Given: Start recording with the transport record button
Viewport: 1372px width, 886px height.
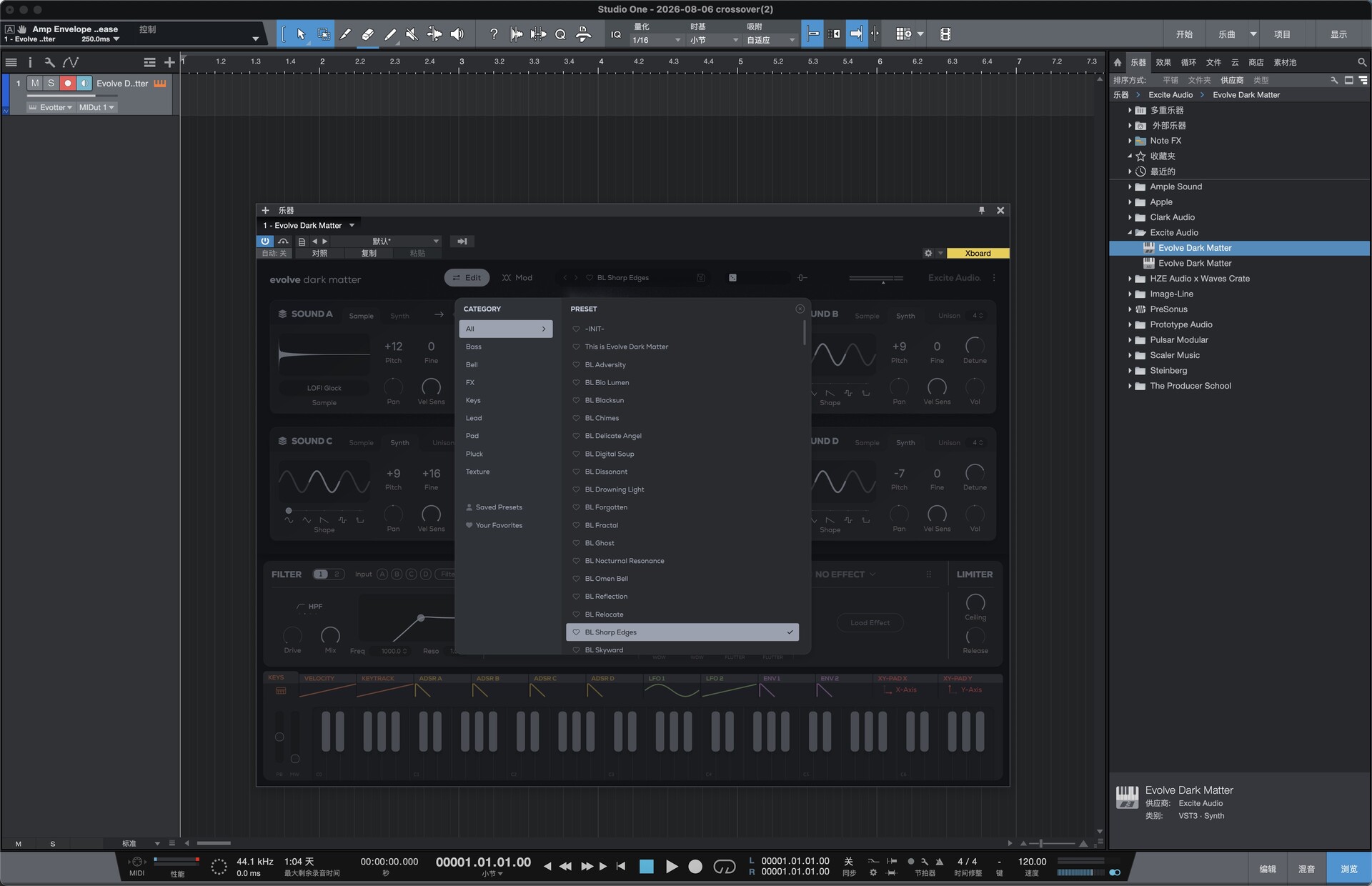Looking at the screenshot, I should 695,866.
